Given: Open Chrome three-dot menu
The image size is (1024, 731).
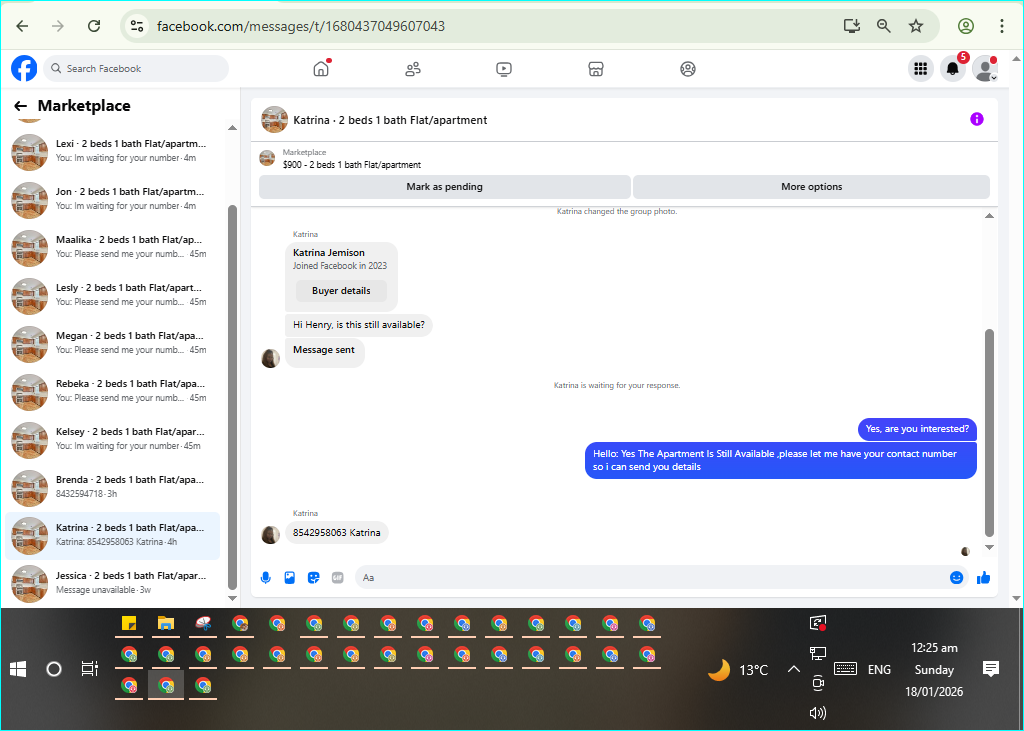Looking at the screenshot, I should pyautogui.click(x=1002, y=26).
